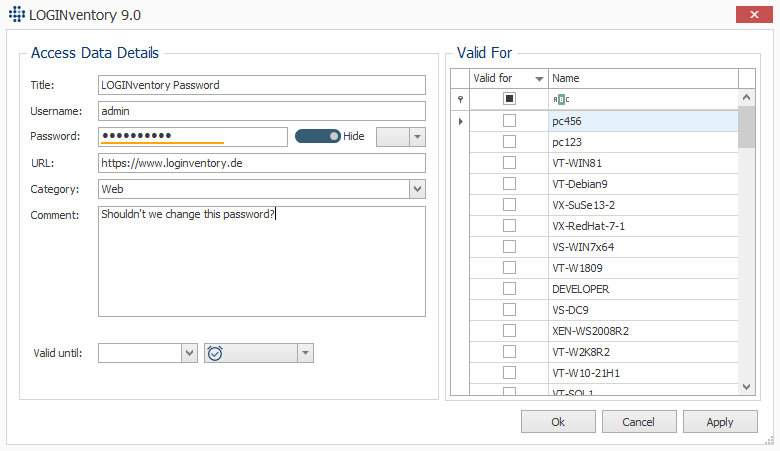Select the pc456 row name

pos(567,121)
